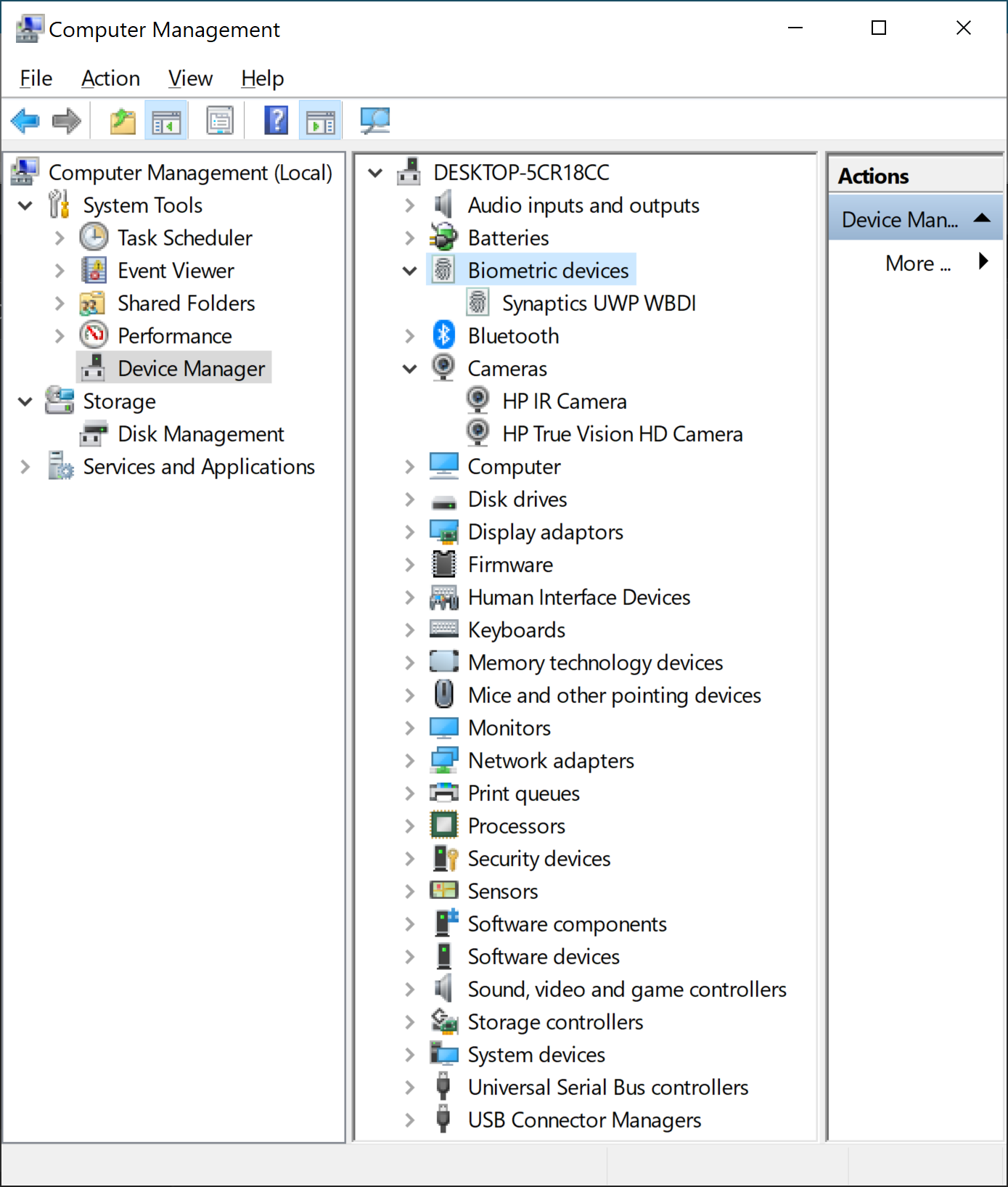The image size is (1008, 1187).
Task: Open the Properties toolbar icon
Action: (x=220, y=121)
